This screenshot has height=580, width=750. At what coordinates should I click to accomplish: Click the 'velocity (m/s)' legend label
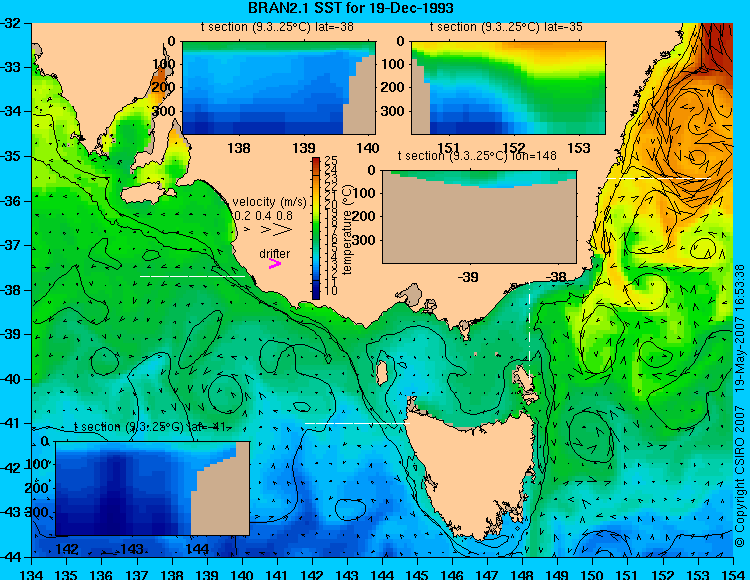[269, 202]
